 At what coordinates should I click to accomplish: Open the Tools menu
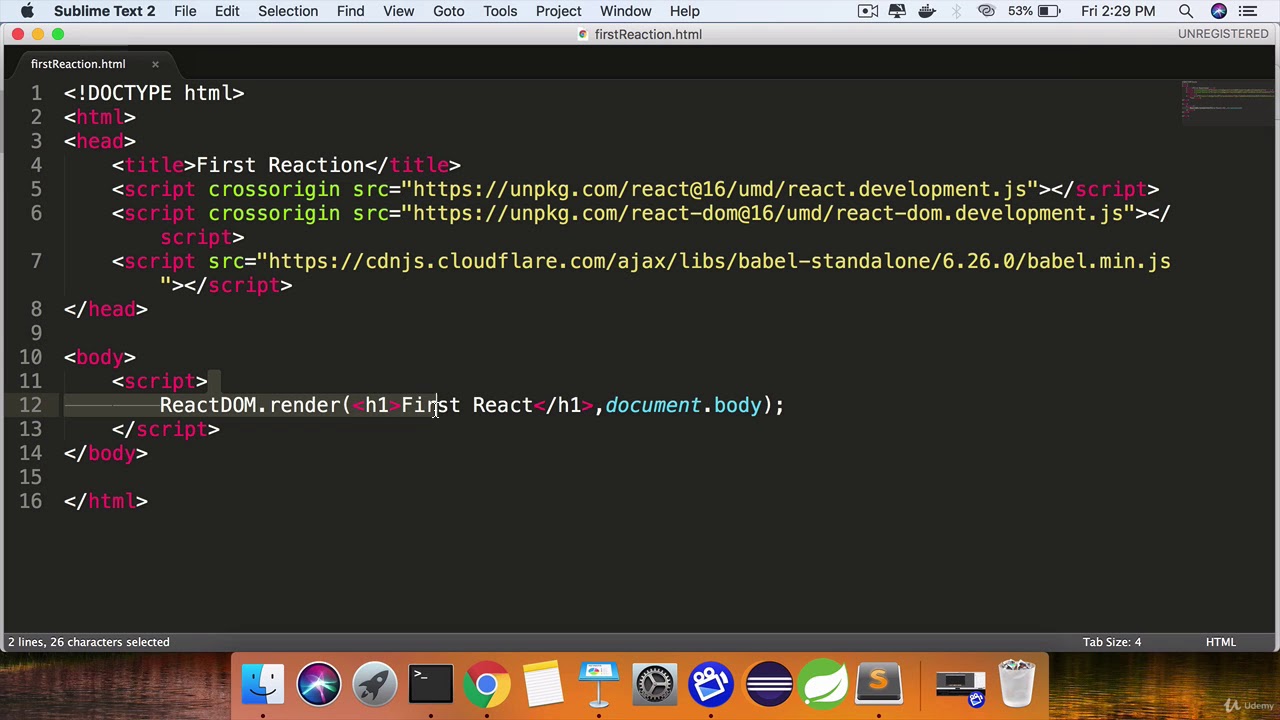(500, 11)
